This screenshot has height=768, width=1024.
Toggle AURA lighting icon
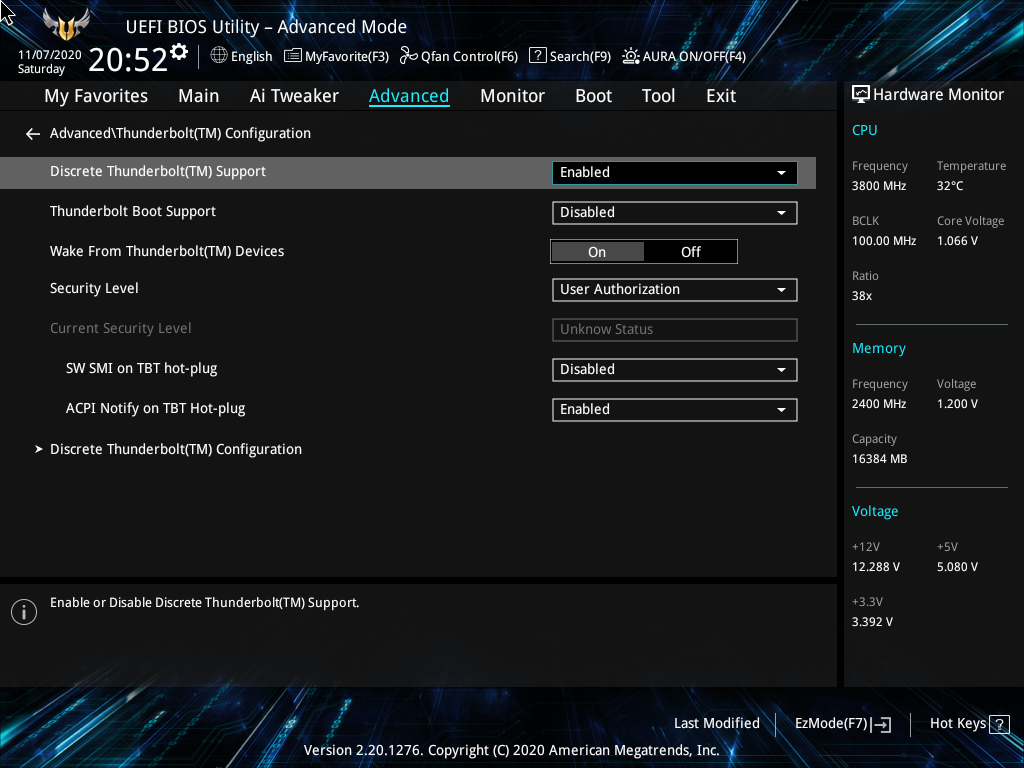point(630,56)
